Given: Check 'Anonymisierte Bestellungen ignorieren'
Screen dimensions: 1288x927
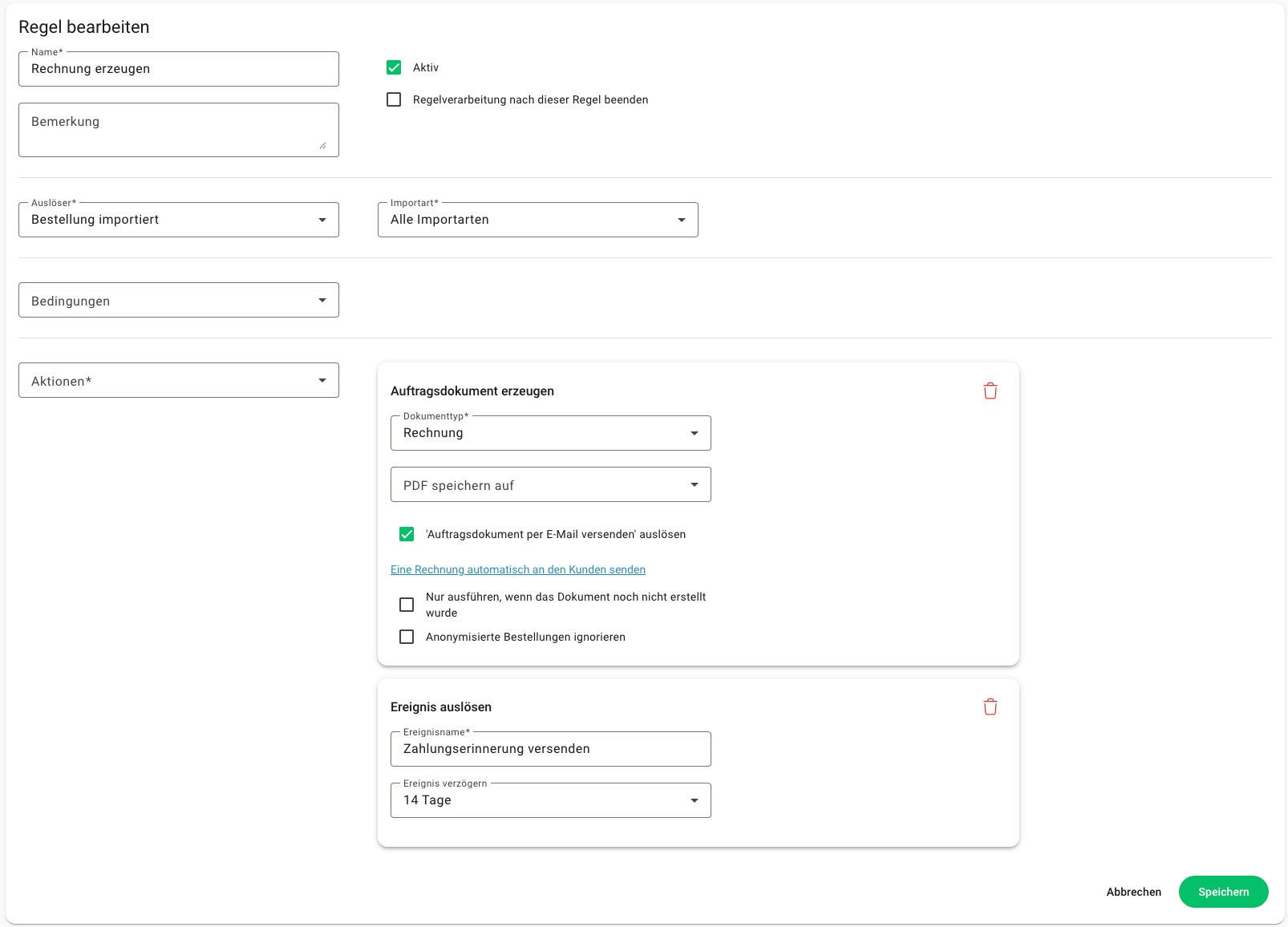Looking at the screenshot, I should (x=407, y=637).
